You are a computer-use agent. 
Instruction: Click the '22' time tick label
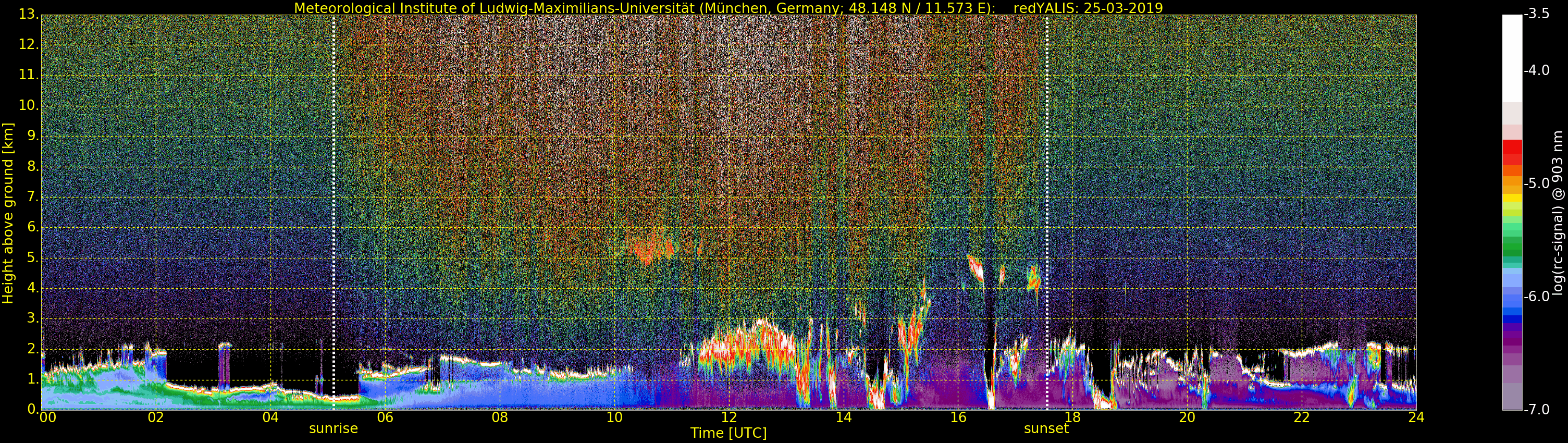(1301, 417)
